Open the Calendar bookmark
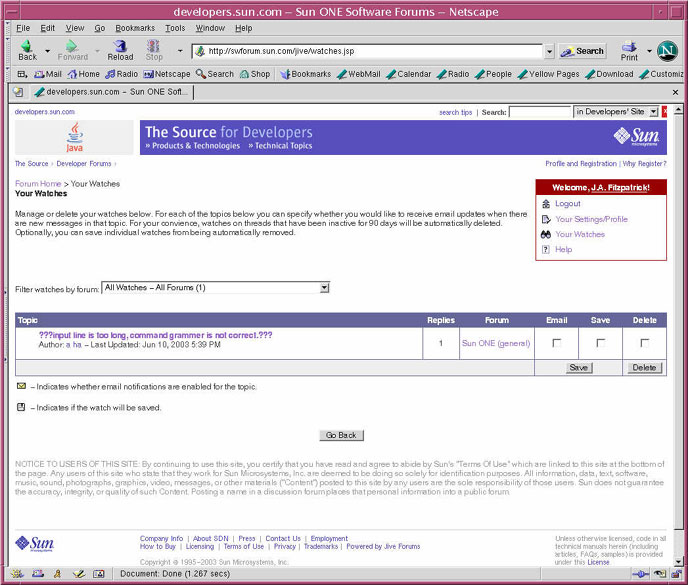The width and height of the screenshot is (688, 585). [x=408, y=74]
